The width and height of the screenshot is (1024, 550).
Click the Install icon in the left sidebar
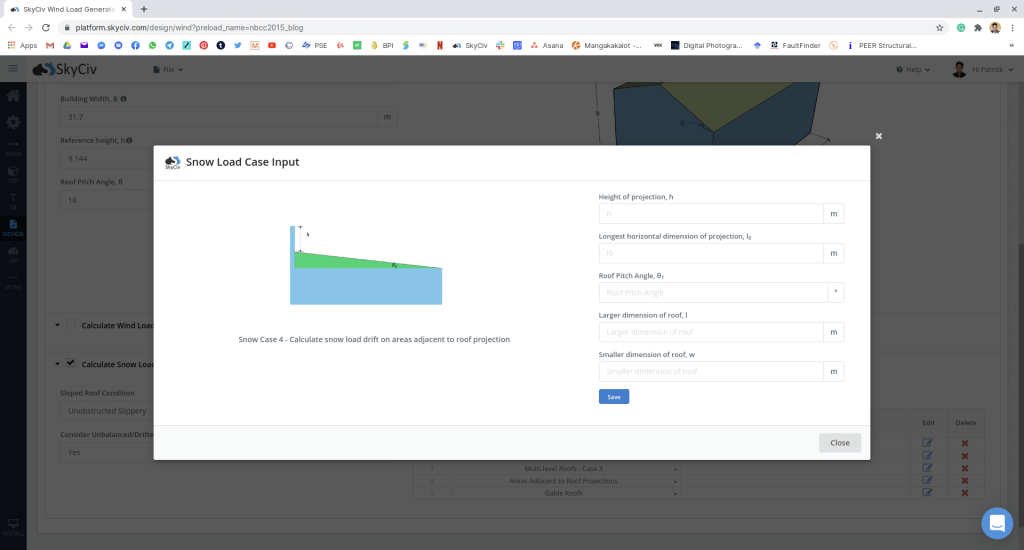click(x=13, y=526)
